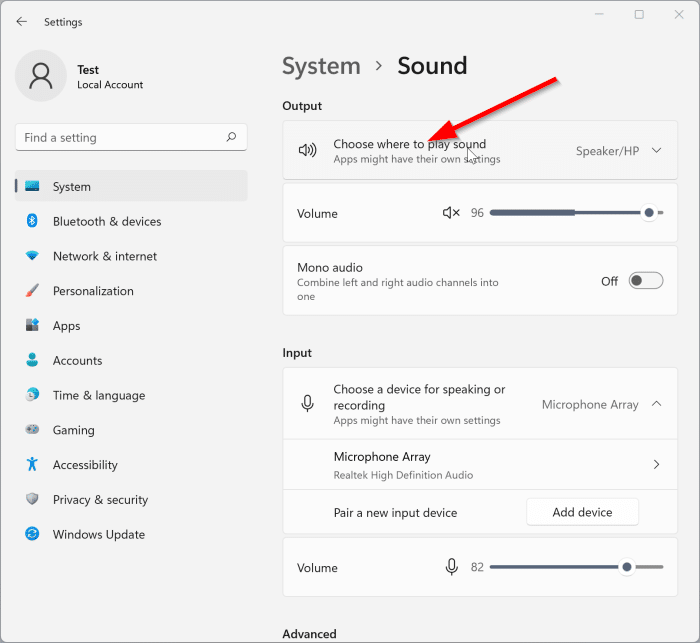The width and height of the screenshot is (700, 643).
Task: Click the Choose where to play sound label
Action: point(409,144)
